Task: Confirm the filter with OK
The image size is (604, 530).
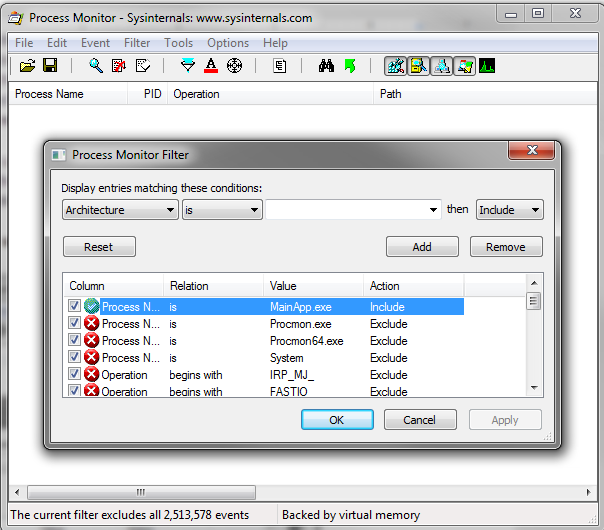Action: (337, 419)
